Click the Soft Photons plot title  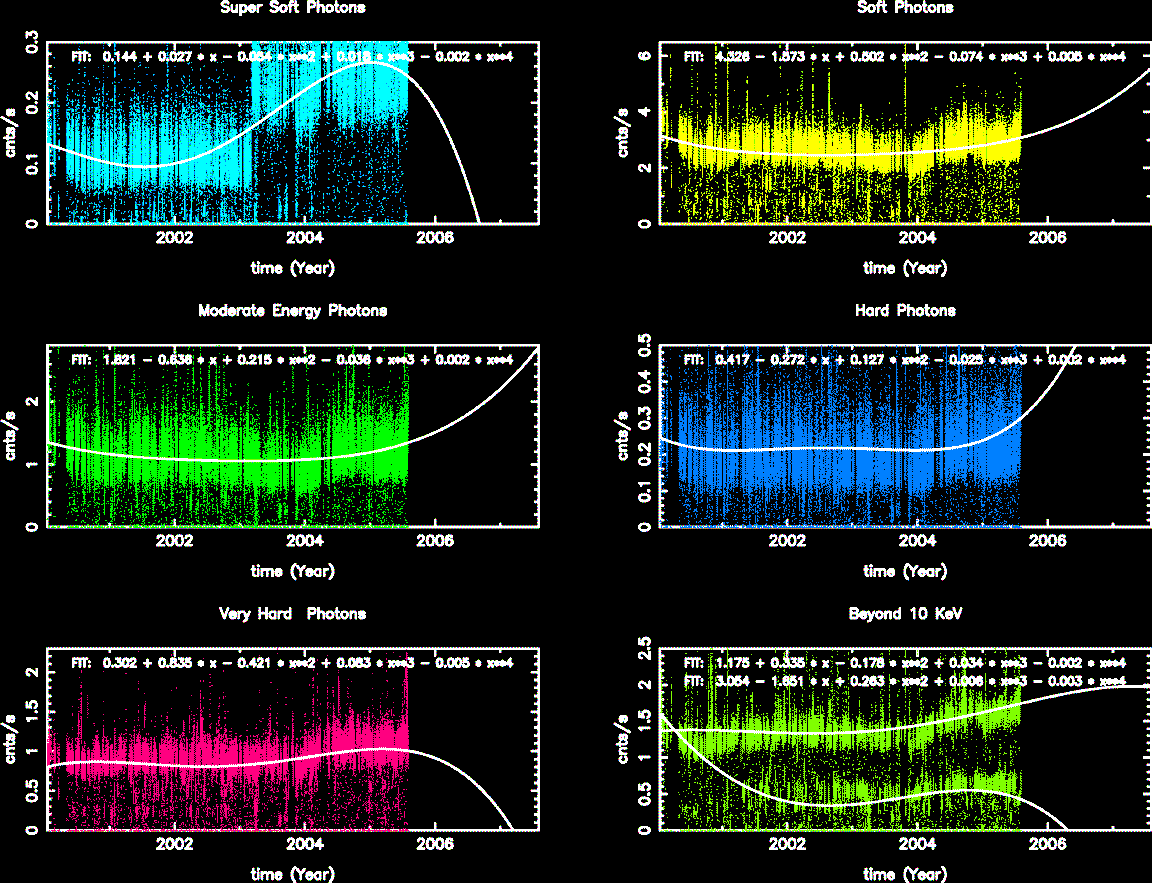pos(905,8)
